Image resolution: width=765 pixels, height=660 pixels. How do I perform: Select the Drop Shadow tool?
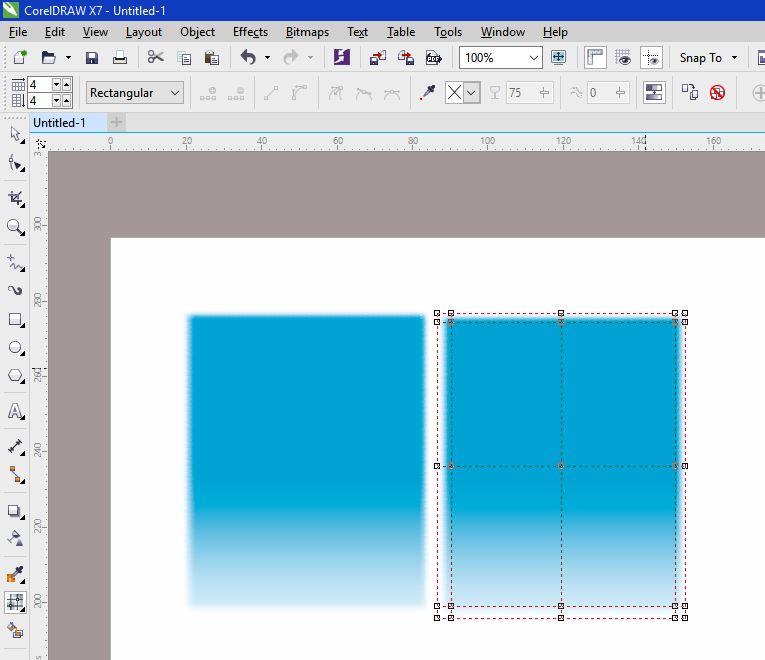(16, 511)
